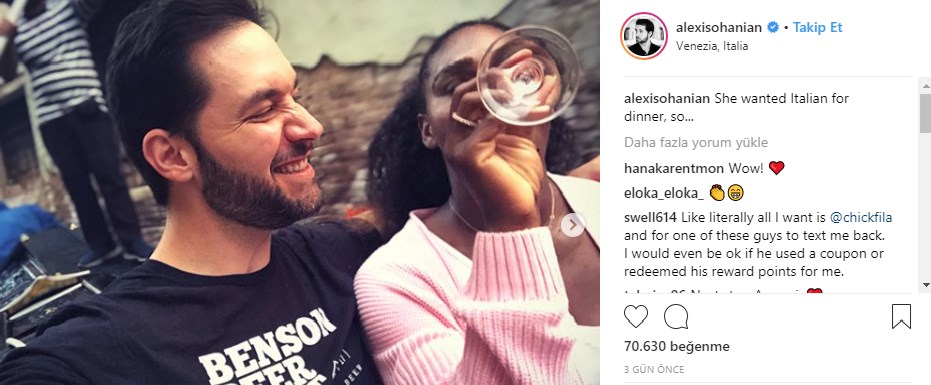The width and height of the screenshot is (931, 385).
Task: Follow the account with Takip Et
Action: pyautogui.click(x=818, y=27)
